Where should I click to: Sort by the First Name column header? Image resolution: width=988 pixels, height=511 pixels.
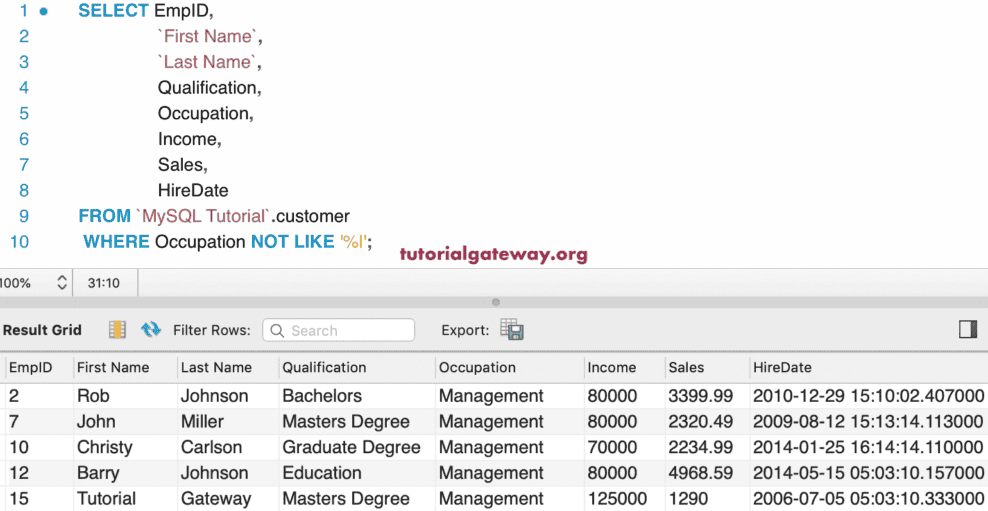(x=113, y=367)
